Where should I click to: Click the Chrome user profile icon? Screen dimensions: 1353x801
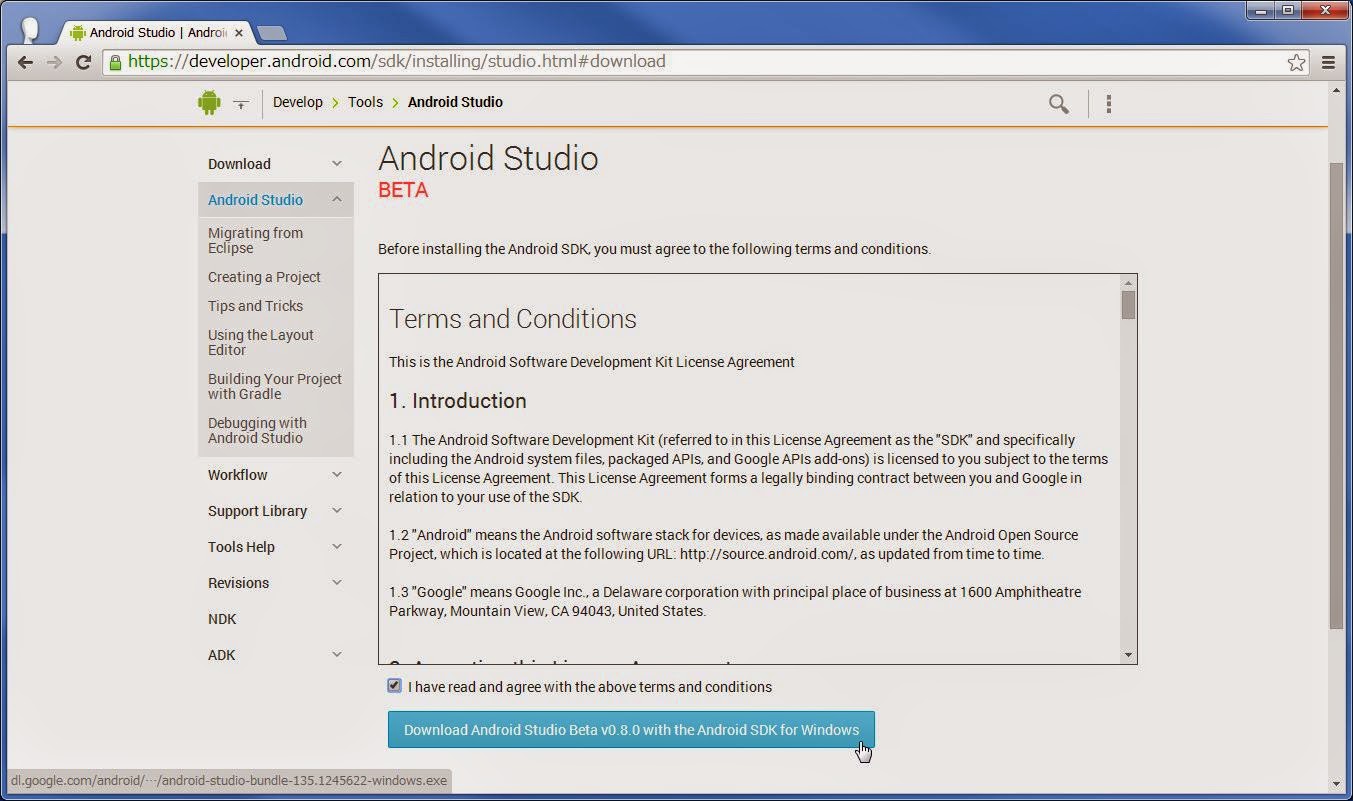[30, 30]
